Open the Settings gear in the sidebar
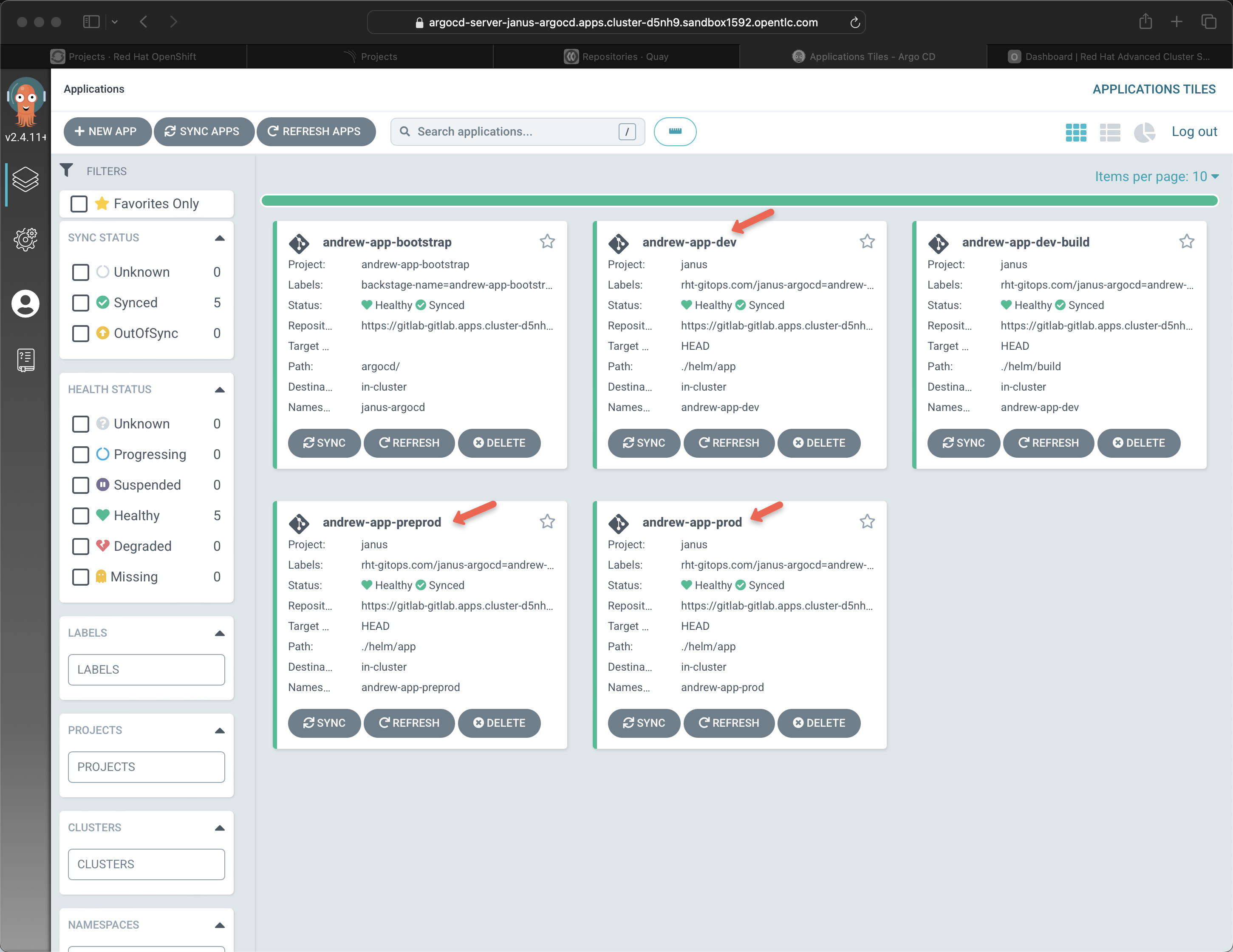The image size is (1233, 952). pos(25,239)
